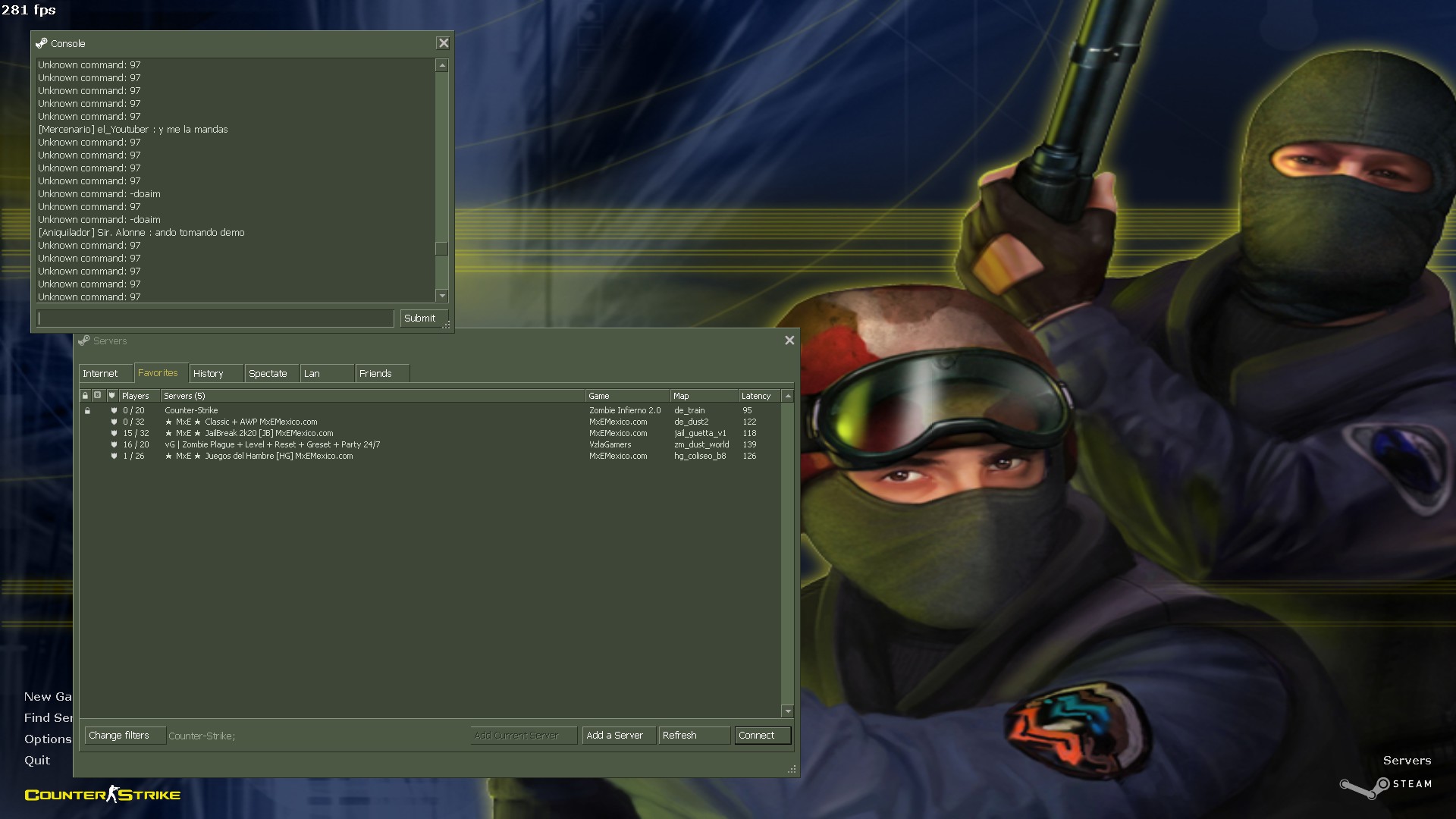Sort server list by Latency column

[760, 396]
